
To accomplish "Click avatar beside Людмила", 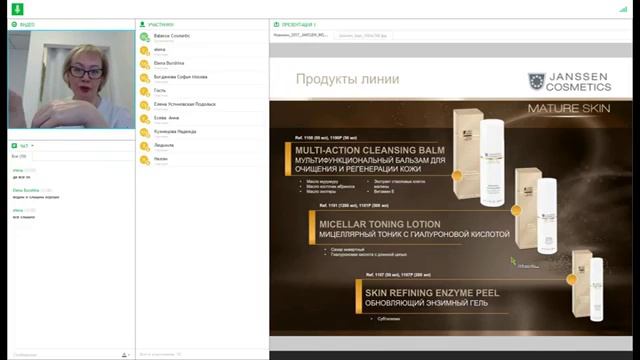I will (x=144, y=146).
